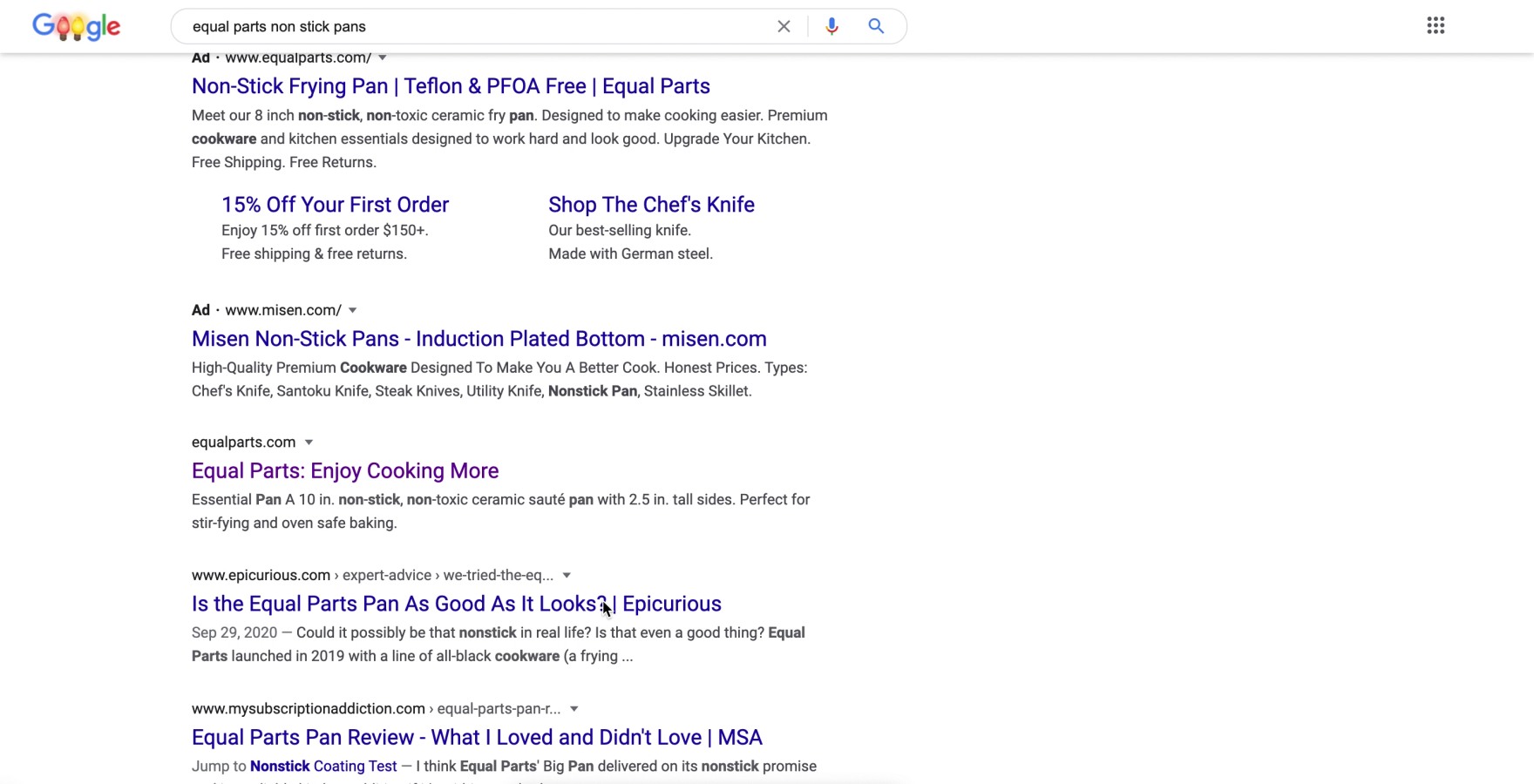Clear the search box text
The image size is (1534, 784).
(784, 27)
